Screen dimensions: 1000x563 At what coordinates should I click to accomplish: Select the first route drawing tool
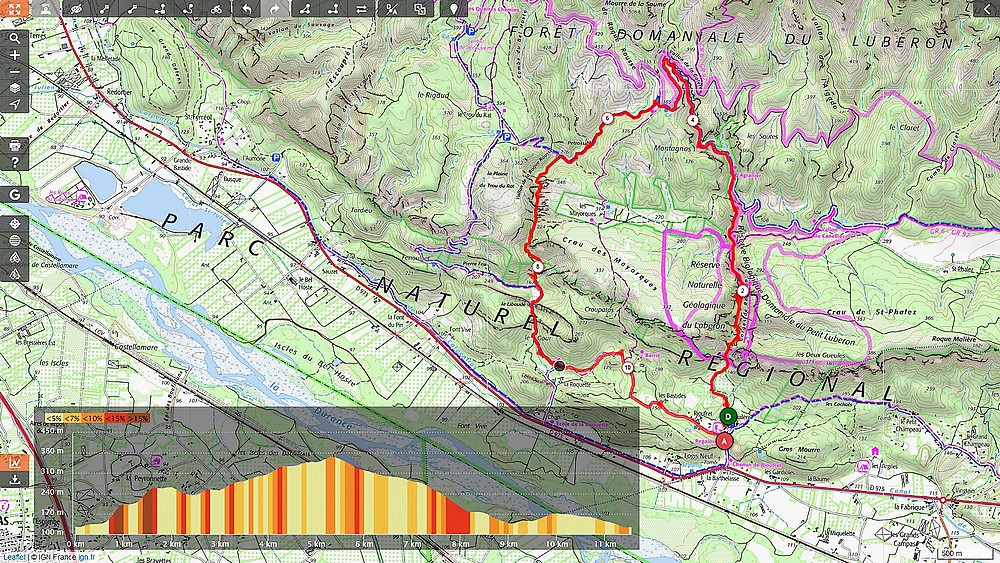coord(105,8)
